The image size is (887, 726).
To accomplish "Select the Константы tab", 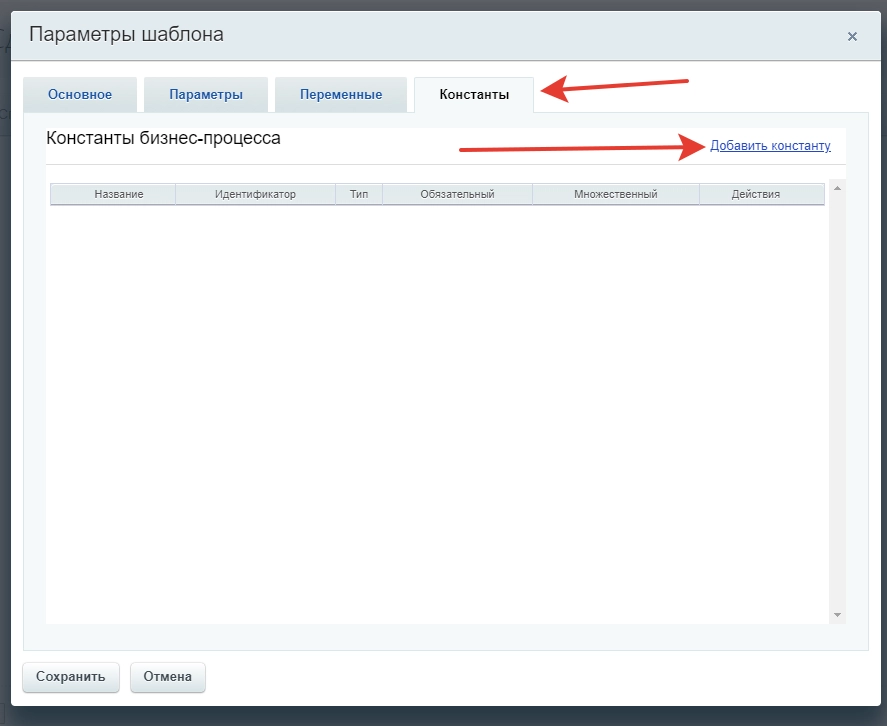I will [474, 95].
